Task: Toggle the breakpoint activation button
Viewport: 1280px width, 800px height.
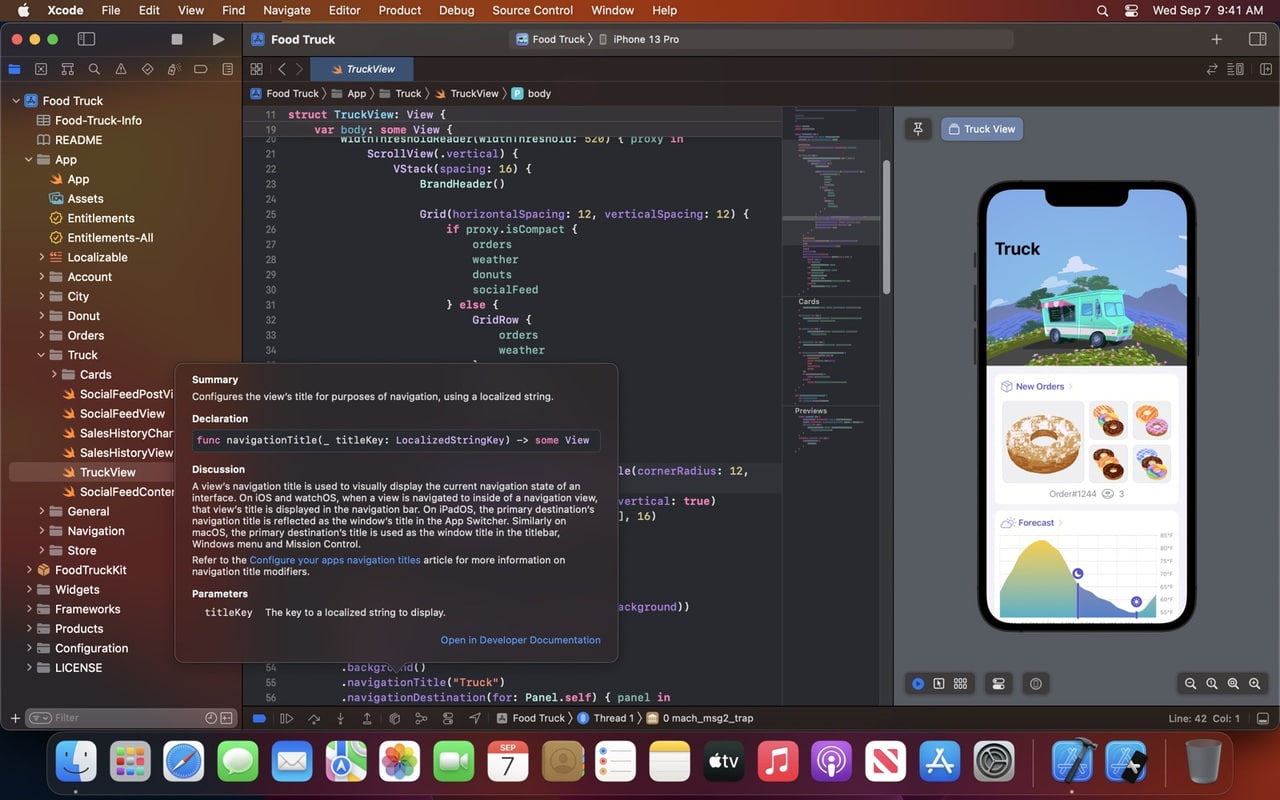Action: click(x=259, y=717)
